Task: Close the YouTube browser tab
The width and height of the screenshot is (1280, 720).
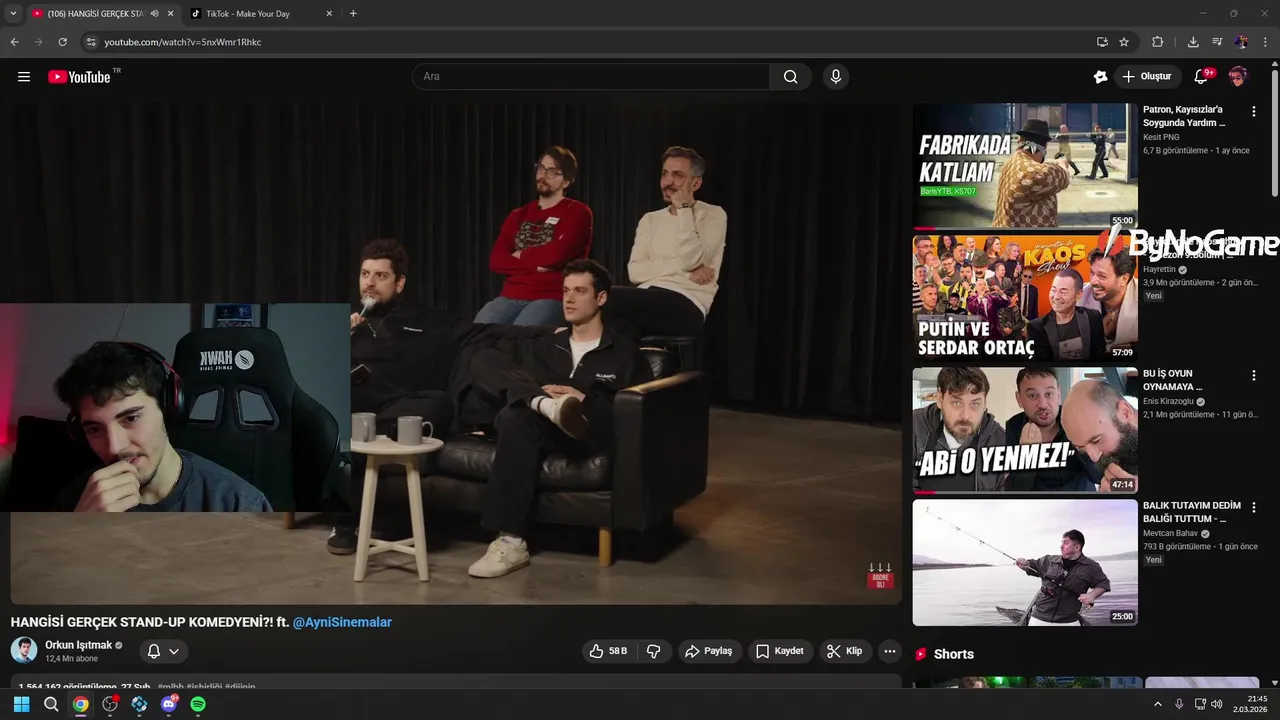Action: pos(170,14)
